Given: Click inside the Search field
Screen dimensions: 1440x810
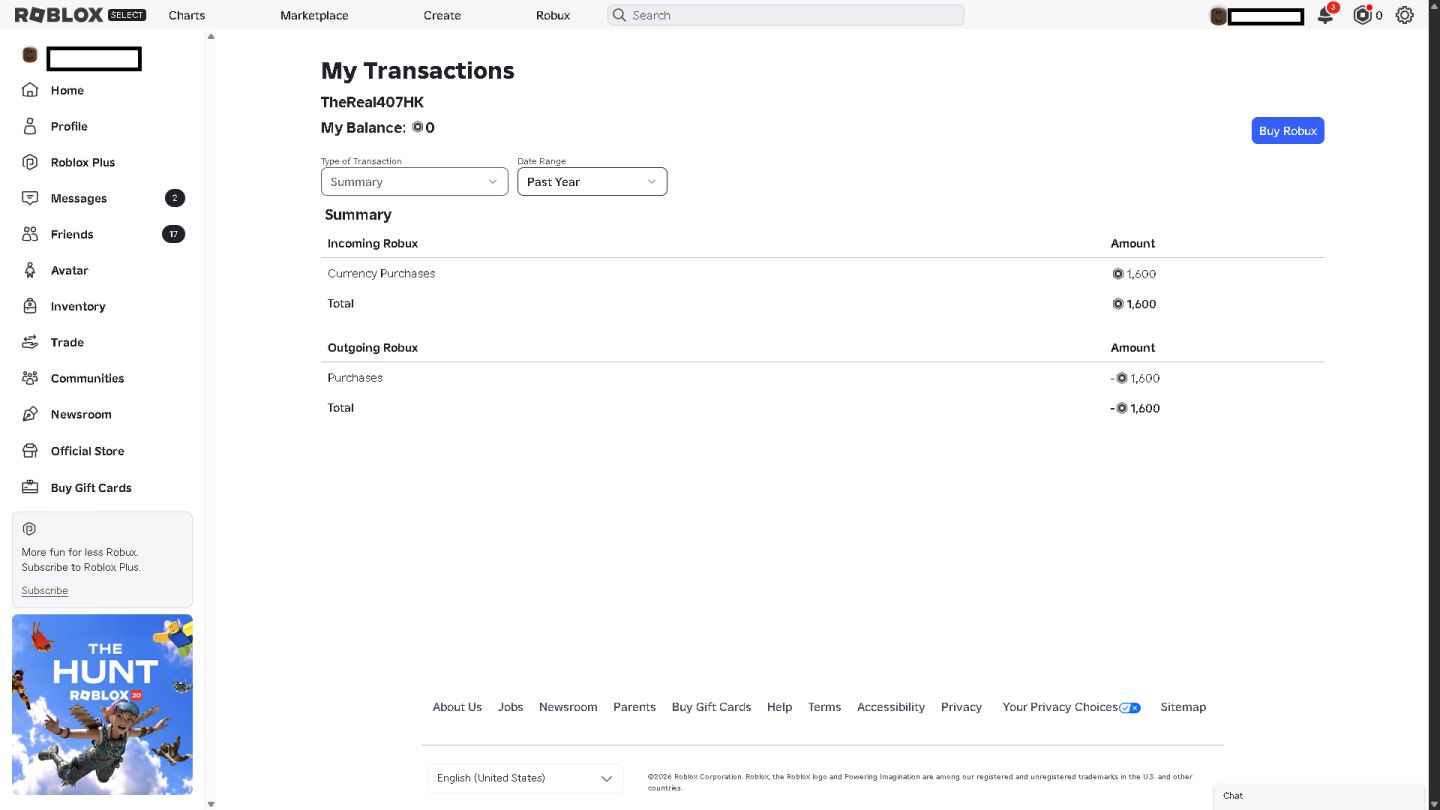Looking at the screenshot, I should (785, 15).
